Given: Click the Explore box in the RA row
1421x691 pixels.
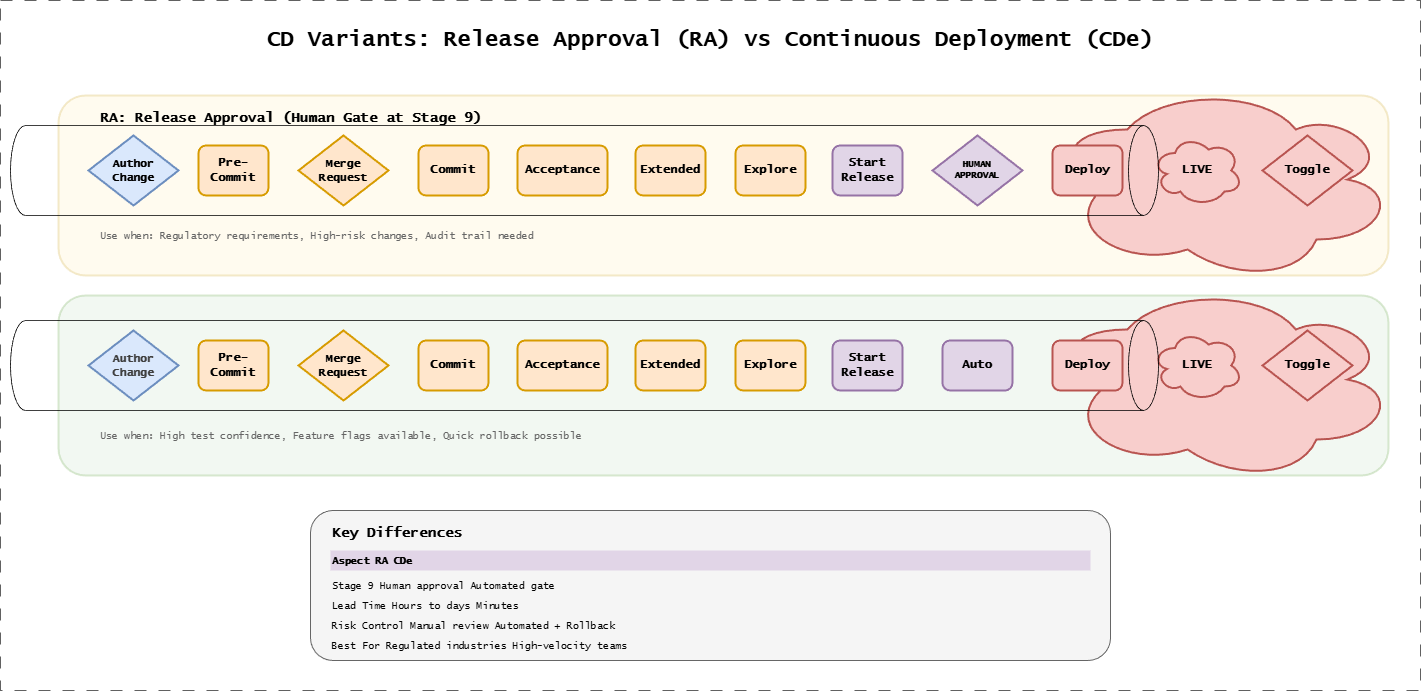Looking at the screenshot, I should click(x=770, y=170).
